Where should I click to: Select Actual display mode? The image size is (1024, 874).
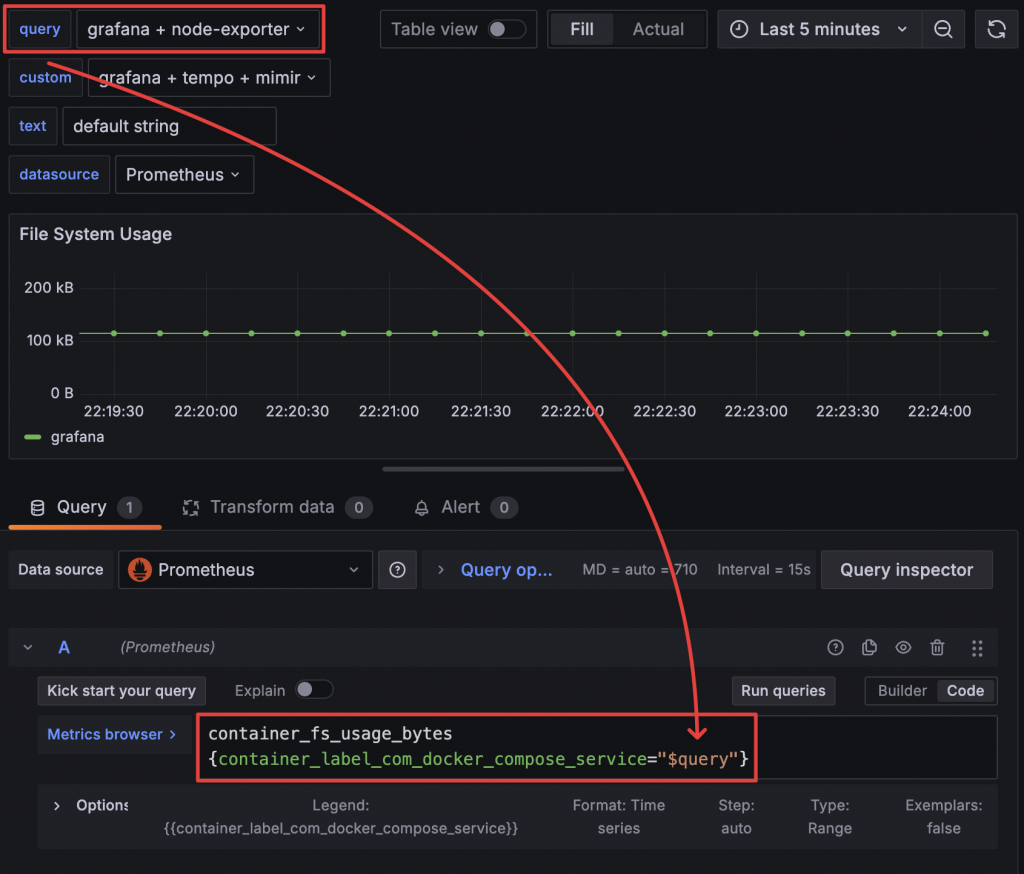click(658, 29)
